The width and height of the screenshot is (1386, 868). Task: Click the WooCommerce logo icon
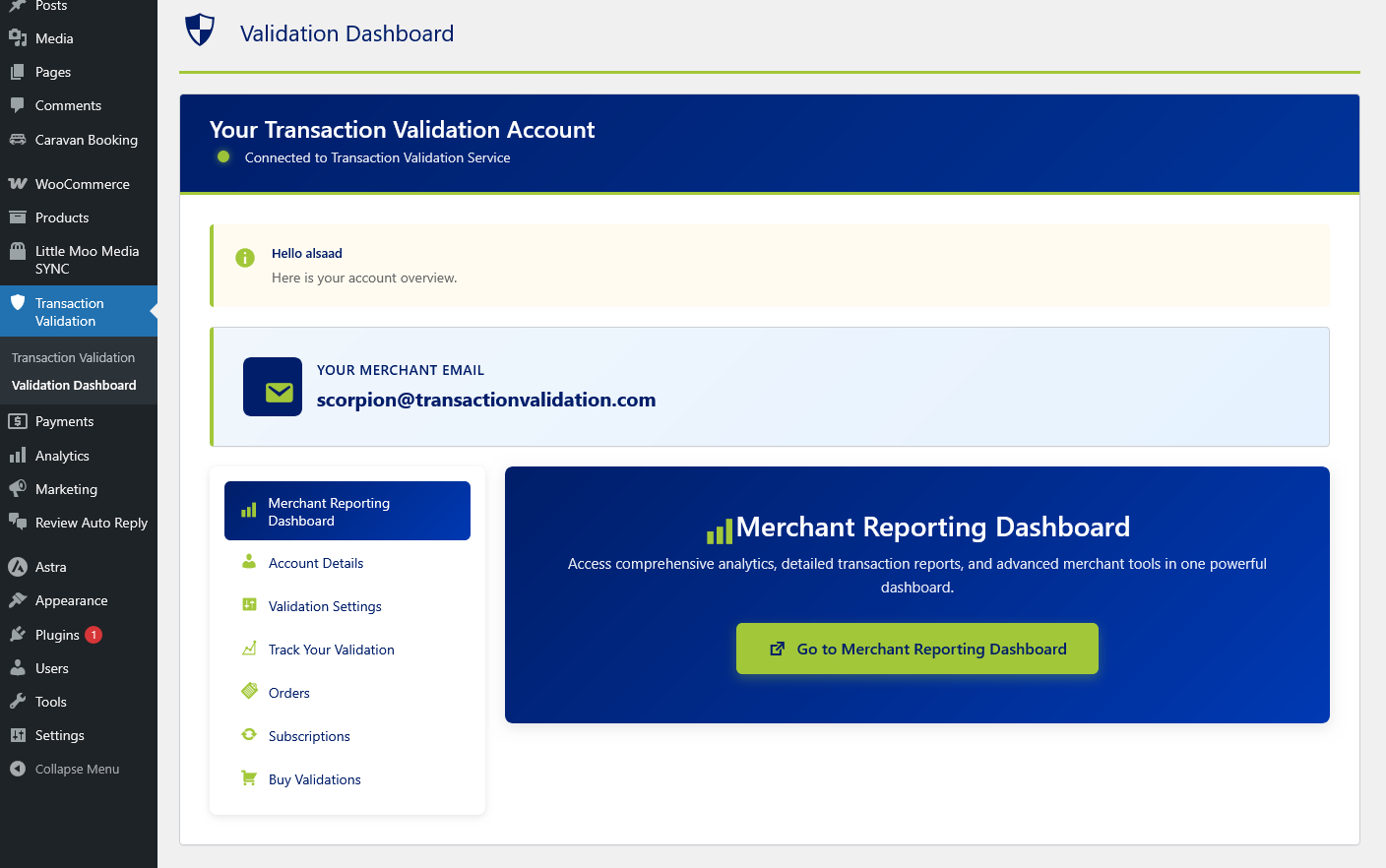(18, 184)
